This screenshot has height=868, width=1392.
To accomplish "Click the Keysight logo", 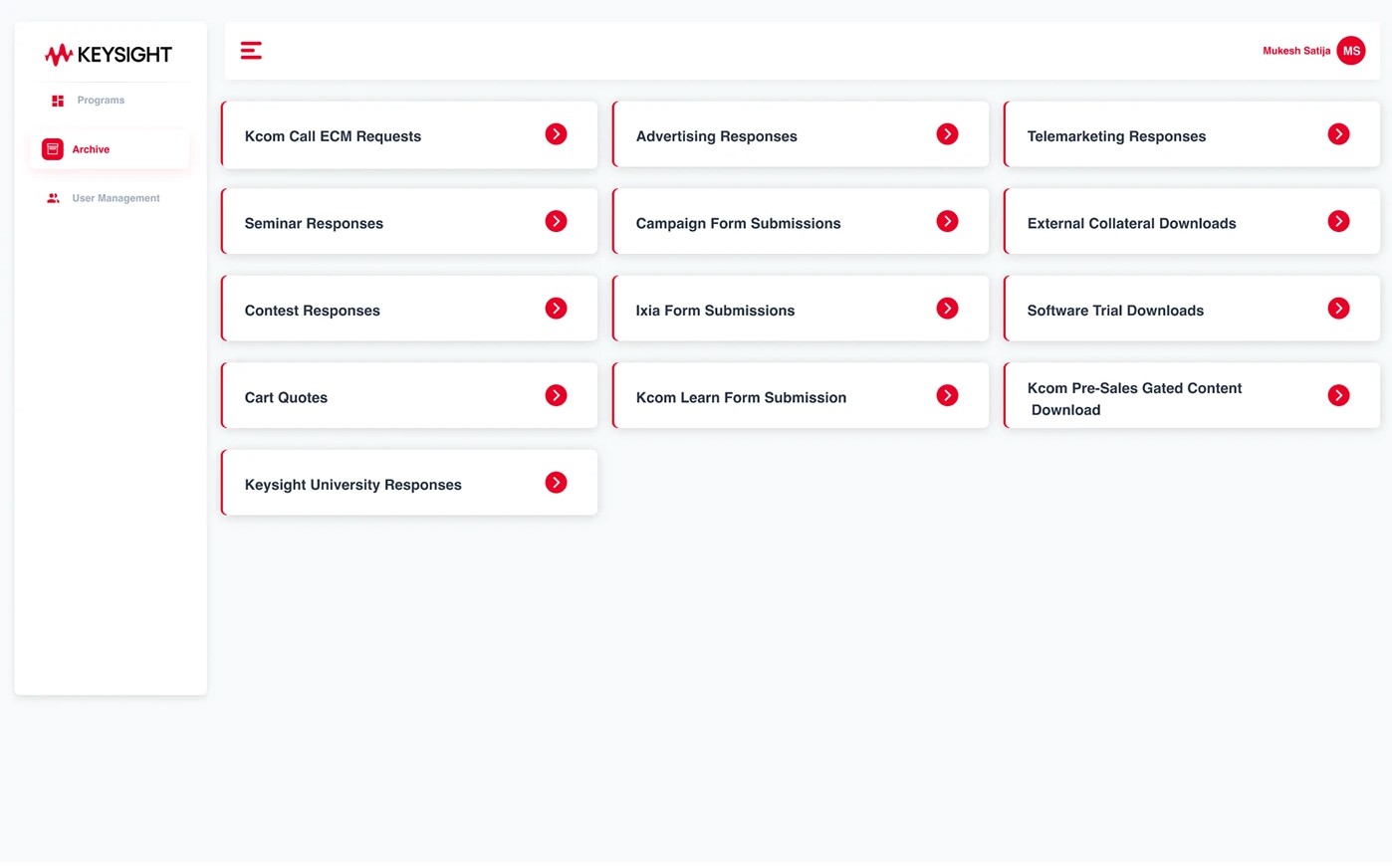I will coord(109,55).
